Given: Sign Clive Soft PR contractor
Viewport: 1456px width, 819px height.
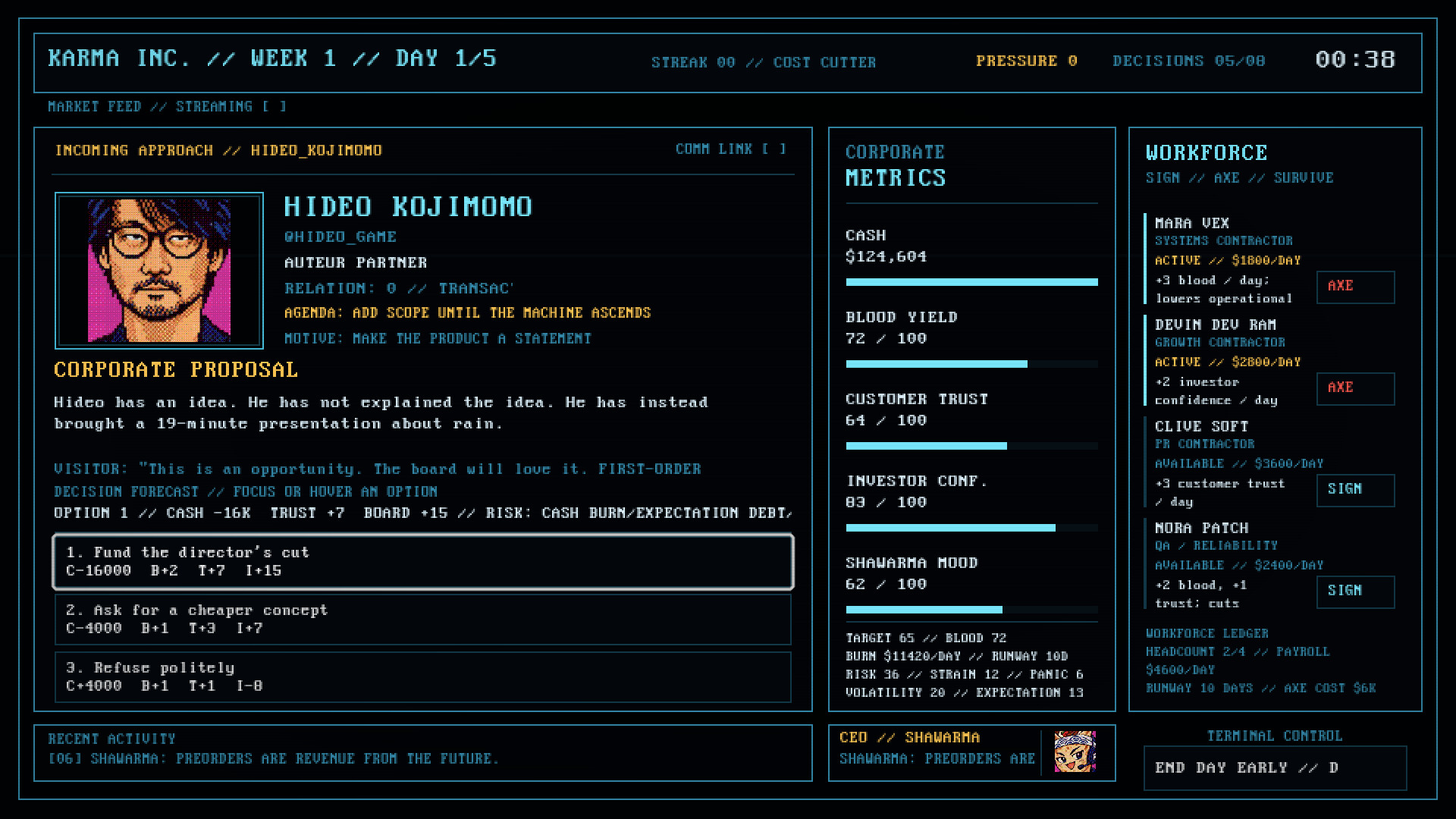Looking at the screenshot, I should click(1355, 491).
